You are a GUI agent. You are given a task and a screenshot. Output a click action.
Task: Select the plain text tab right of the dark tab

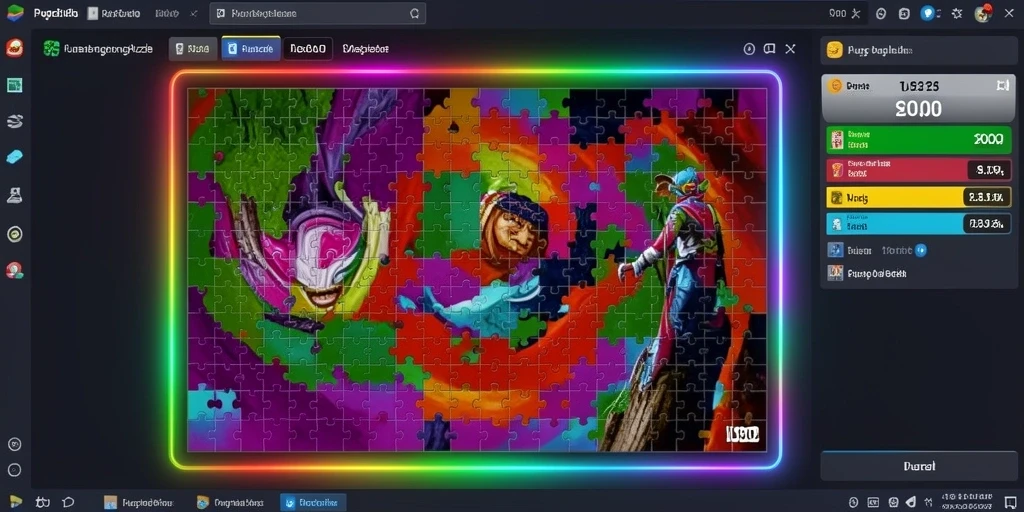pos(365,48)
